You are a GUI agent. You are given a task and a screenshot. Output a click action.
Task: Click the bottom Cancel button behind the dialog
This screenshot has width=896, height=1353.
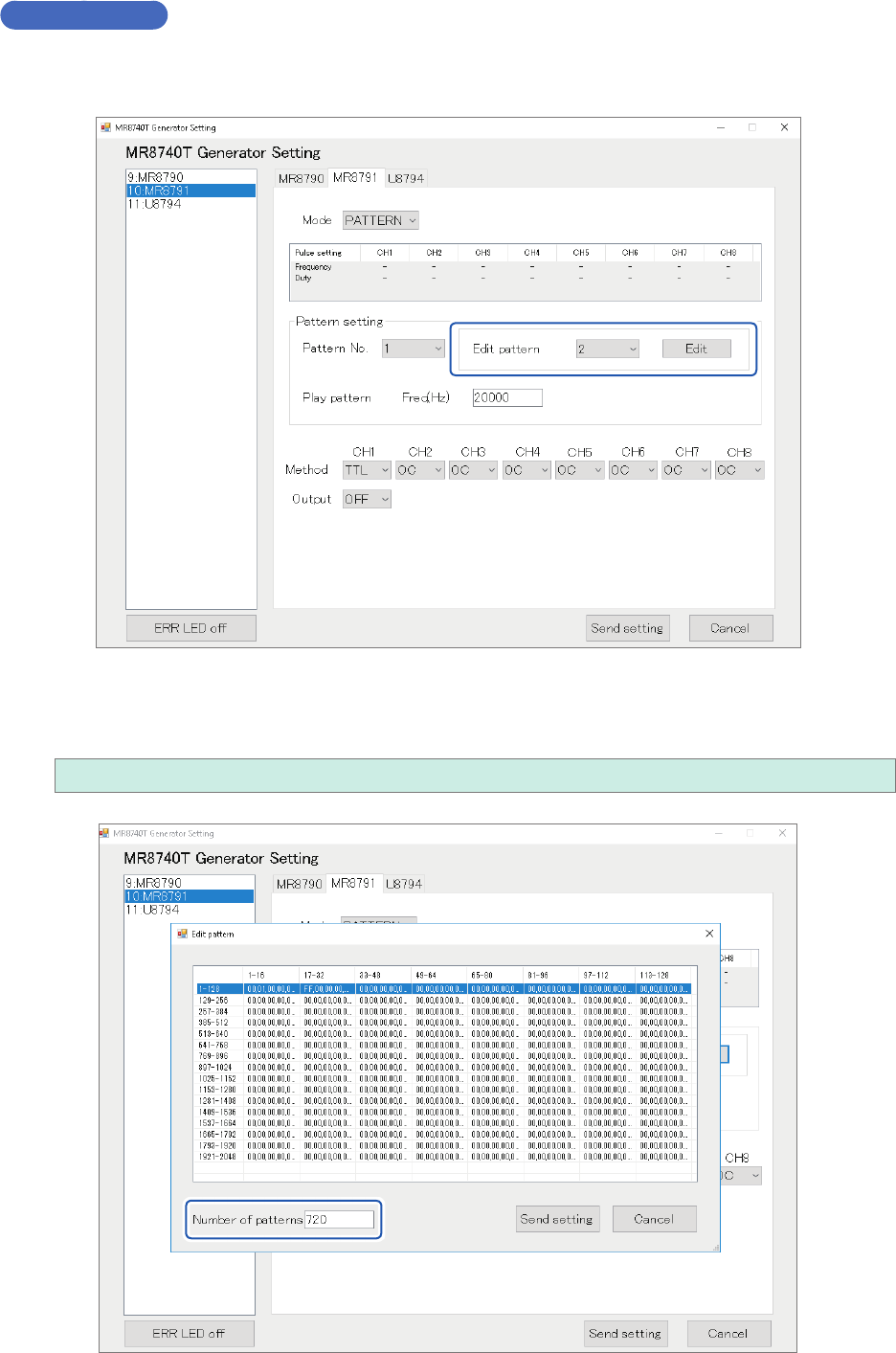[728, 1334]
